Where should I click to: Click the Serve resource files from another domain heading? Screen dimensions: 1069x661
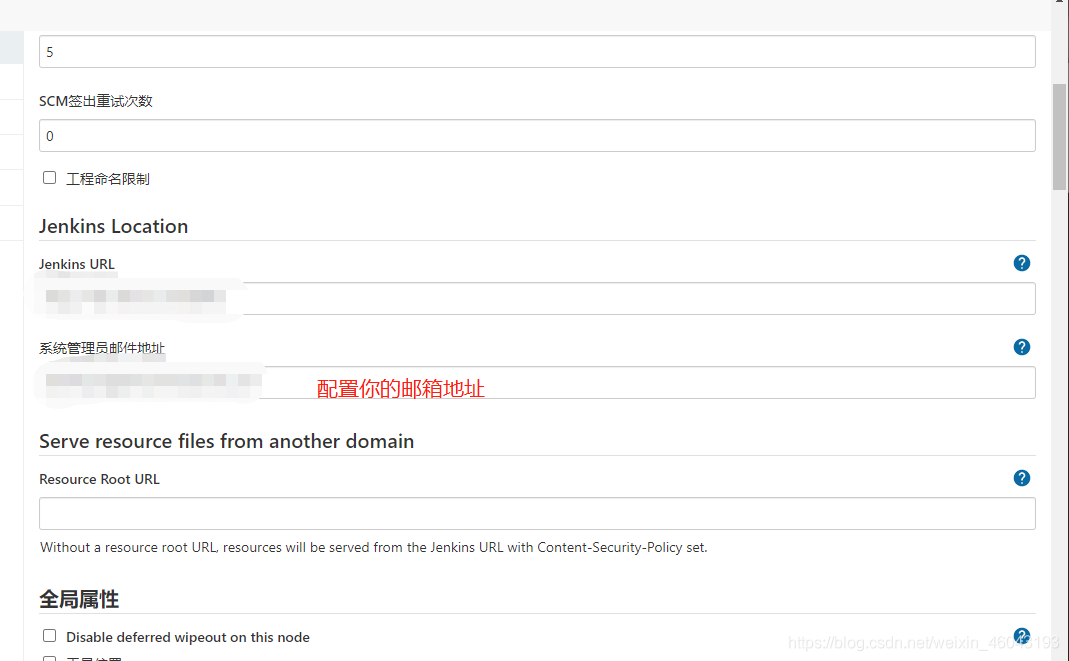(226, 441)
